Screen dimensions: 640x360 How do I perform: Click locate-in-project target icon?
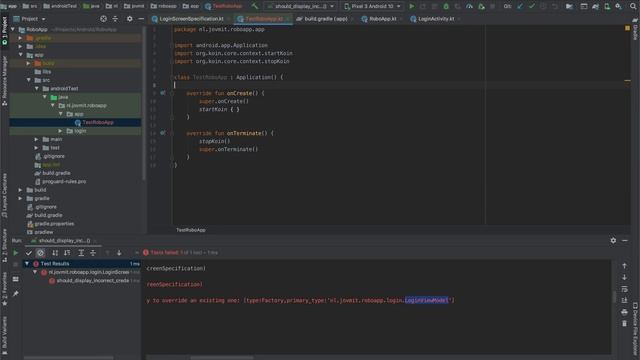coord(103,19)
